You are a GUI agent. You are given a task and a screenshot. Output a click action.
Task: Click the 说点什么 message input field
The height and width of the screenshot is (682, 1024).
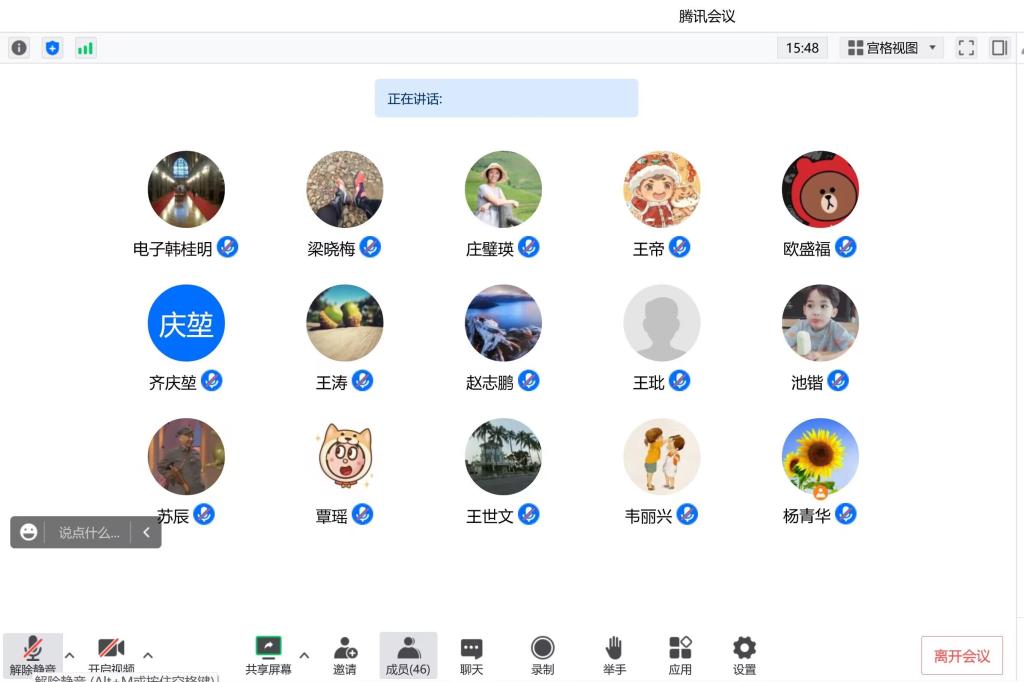(x=89, y=533)
